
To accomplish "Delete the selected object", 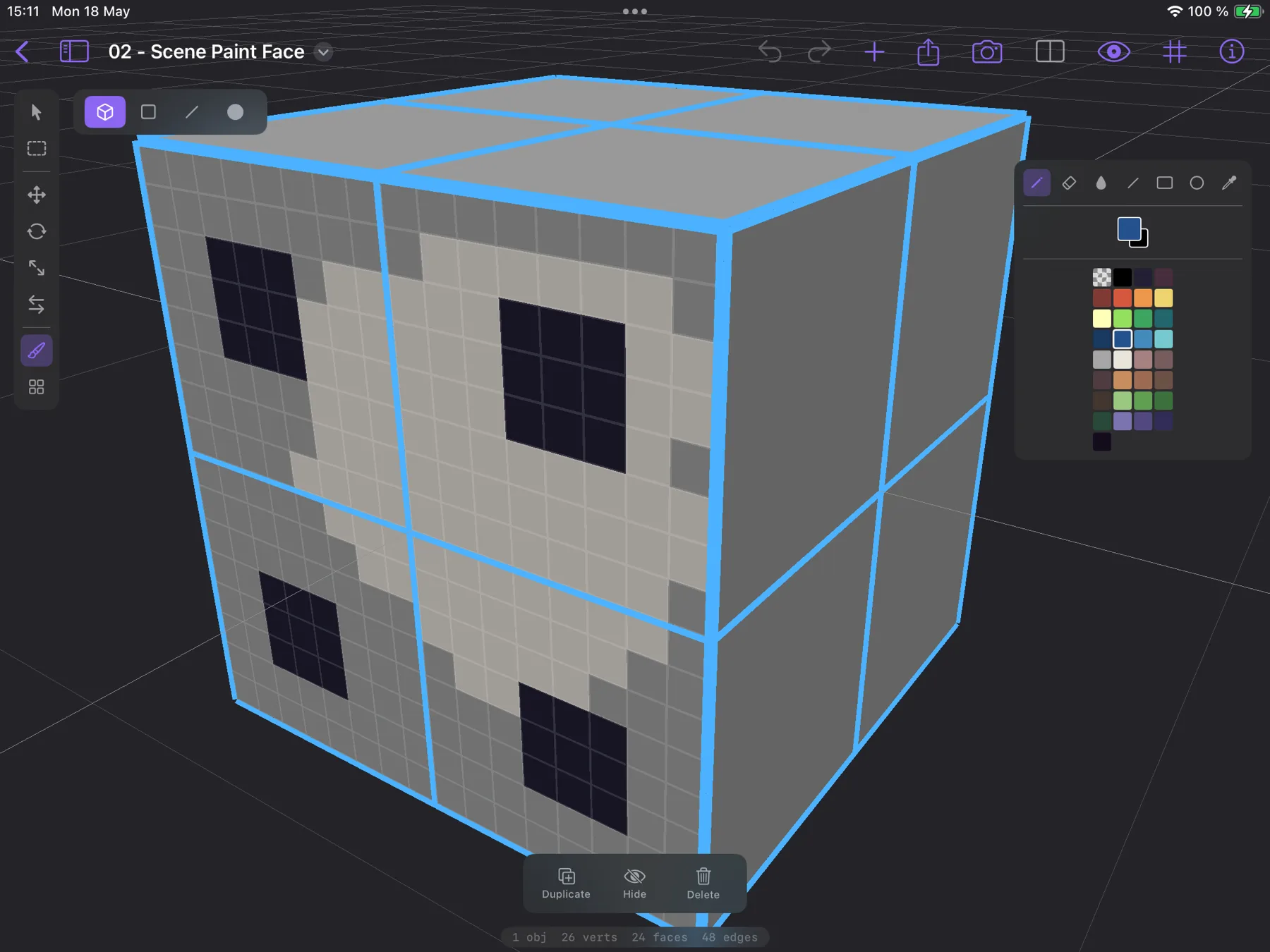I will click(x=703, y=883).
